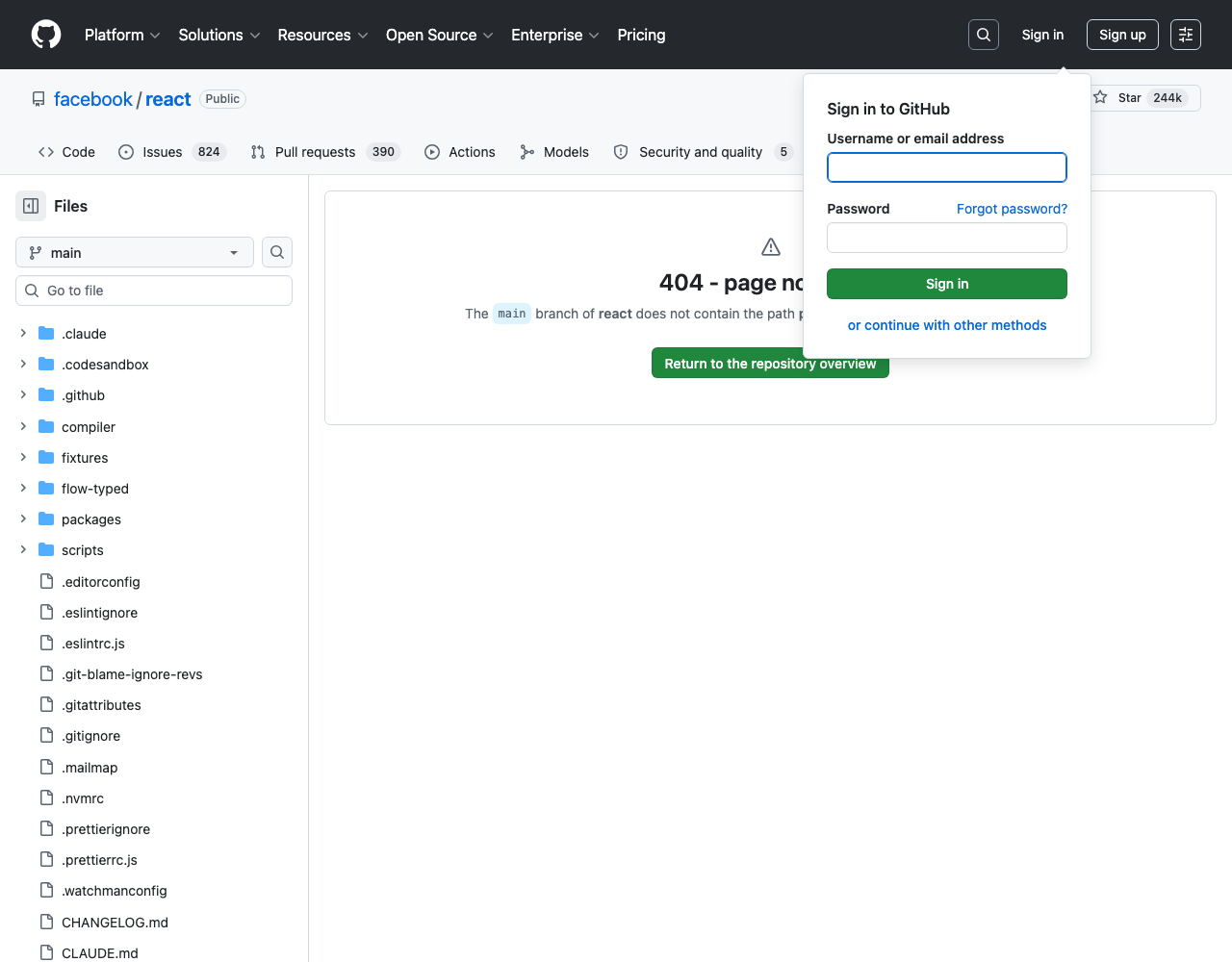Collapse the file tree panel icon
This screenshot has width=1232, height=962.
tap(31, 206)
